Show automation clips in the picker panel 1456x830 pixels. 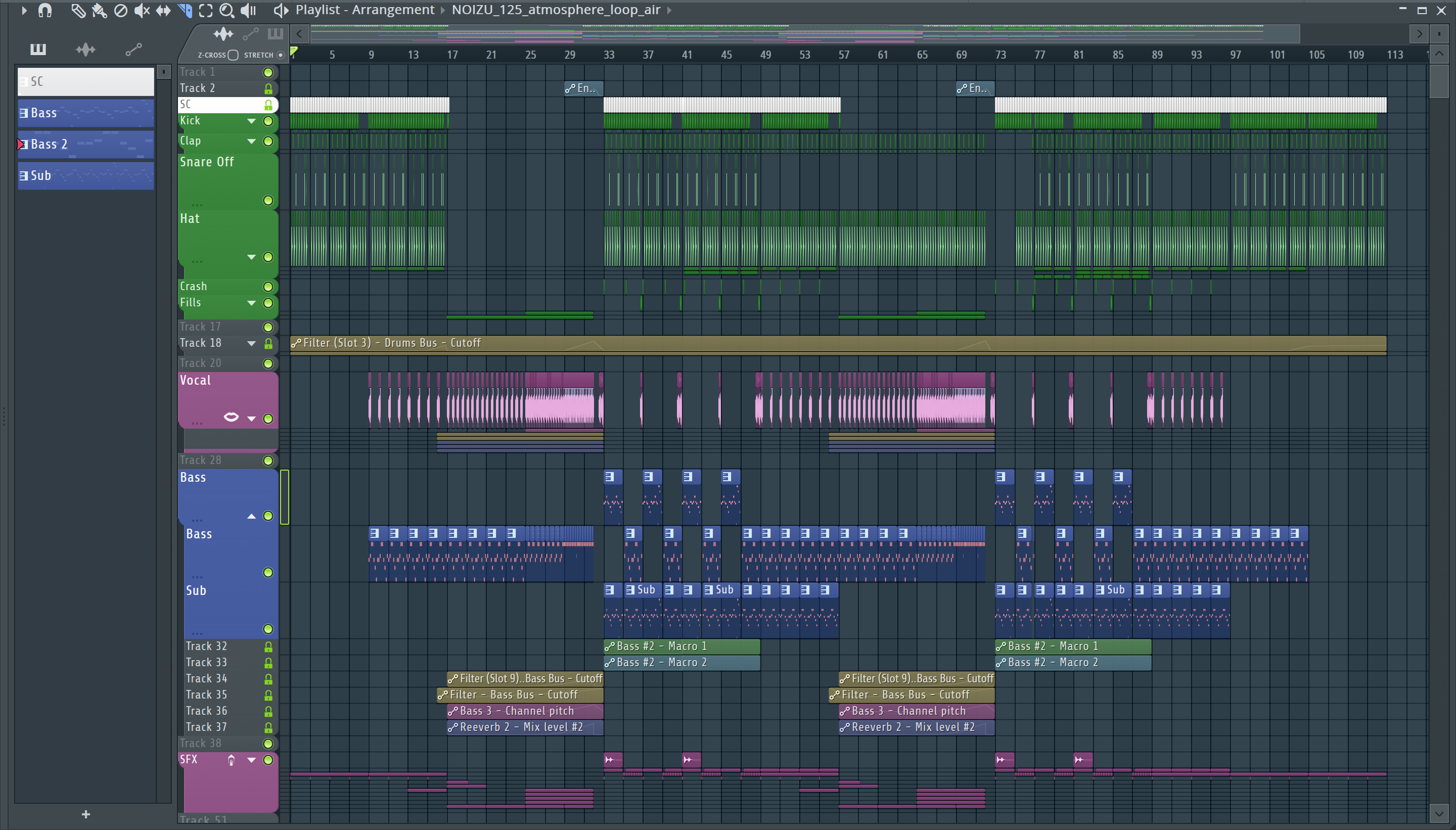(x=133, y=50)
